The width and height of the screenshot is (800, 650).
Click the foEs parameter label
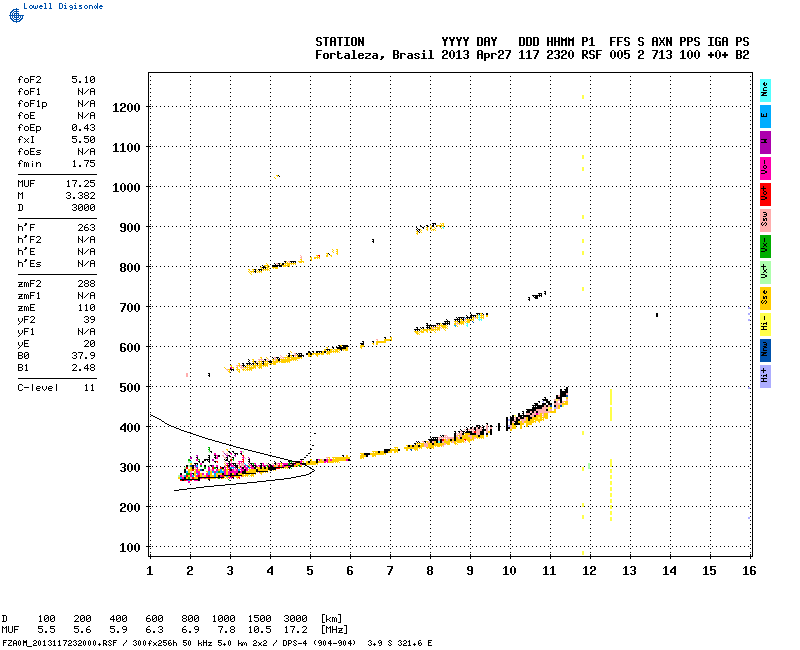(x=29, y=152)
